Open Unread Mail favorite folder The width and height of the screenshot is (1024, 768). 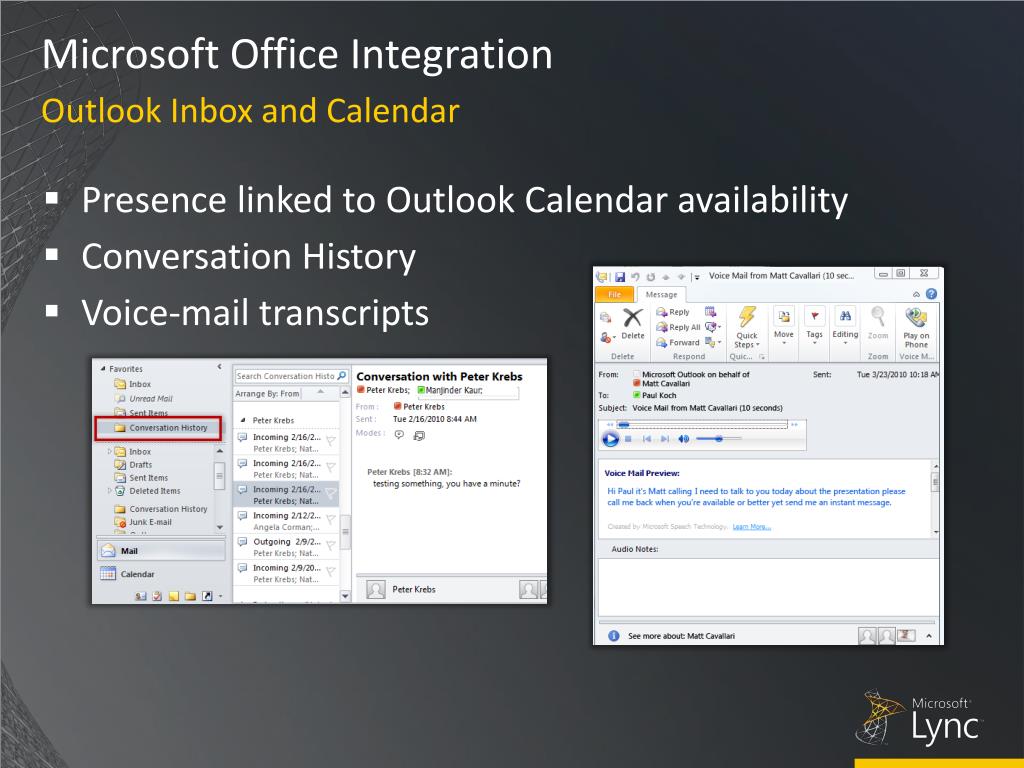pos(144,398)
